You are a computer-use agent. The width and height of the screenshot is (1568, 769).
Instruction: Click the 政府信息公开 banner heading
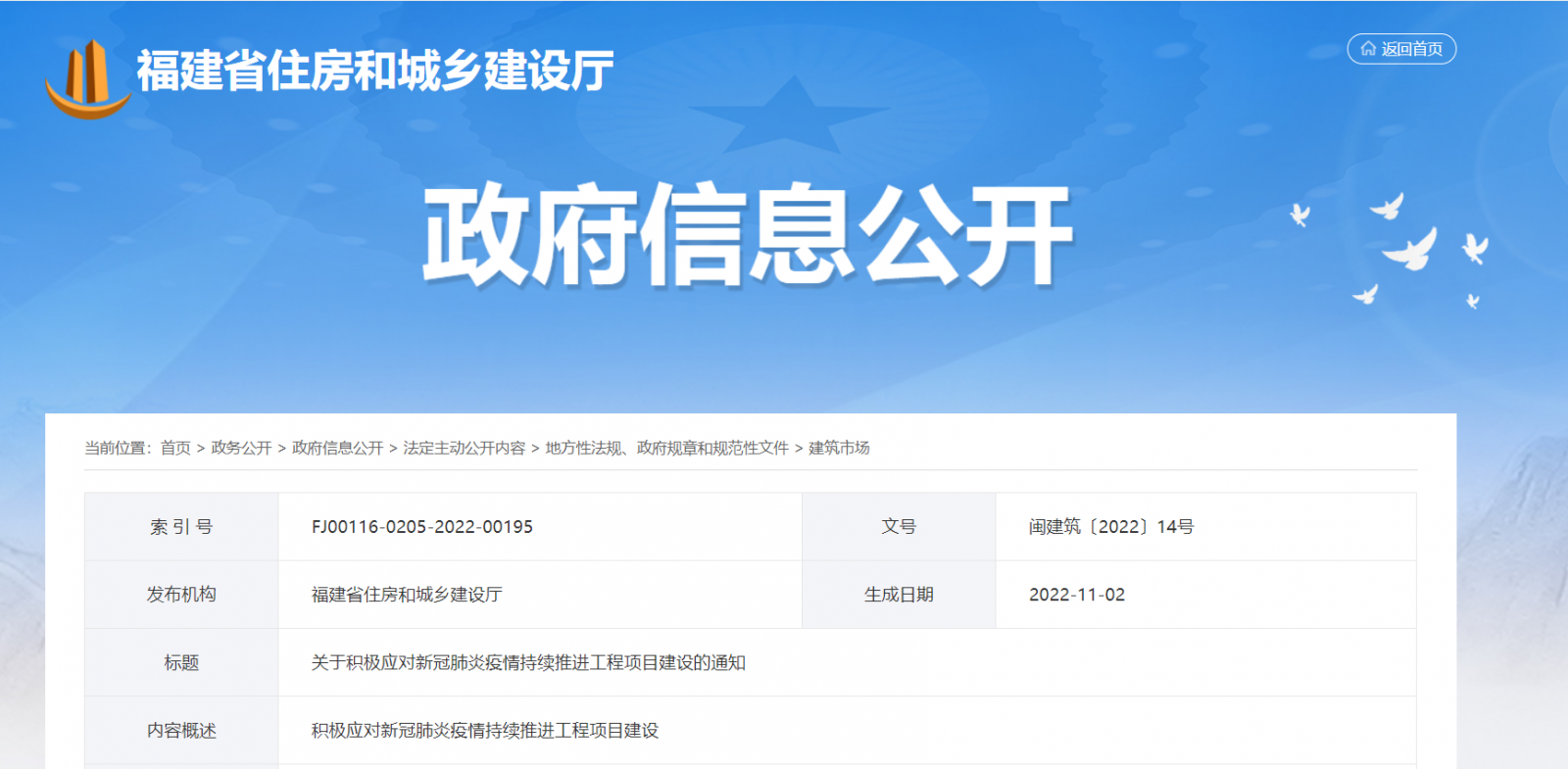pos(748,235)
